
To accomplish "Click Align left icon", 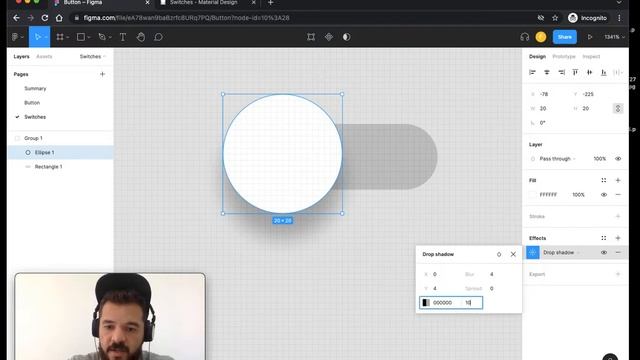I will (x=532, y=72).
